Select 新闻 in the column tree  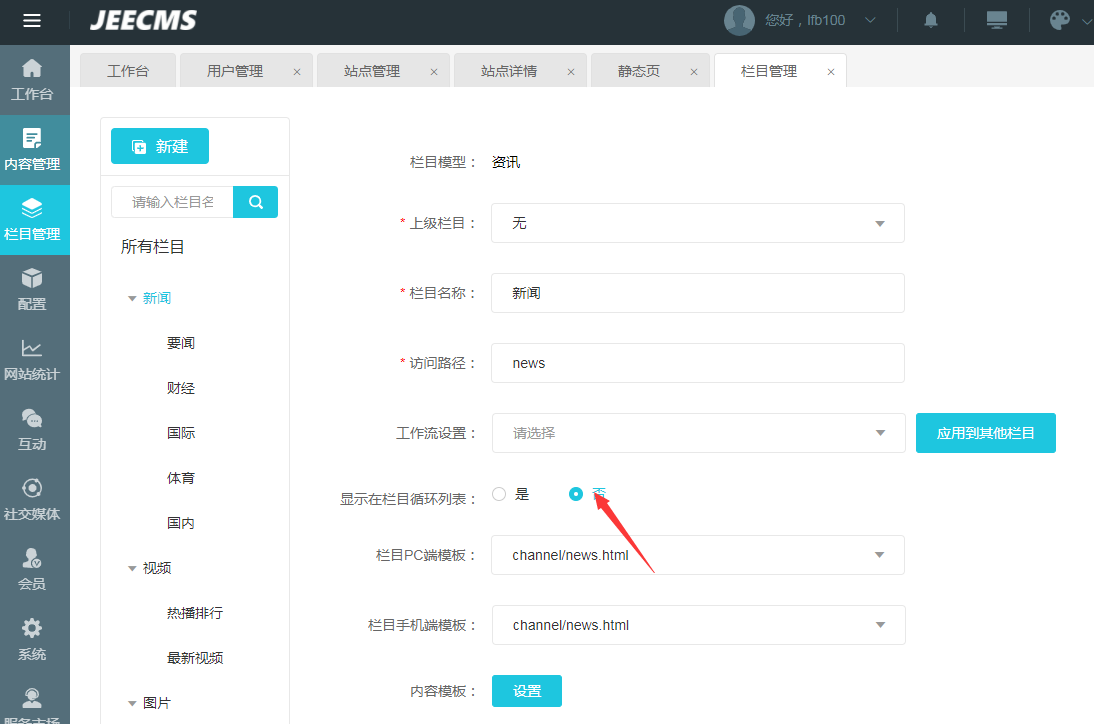pyautogui.click(x=157, y=299)
